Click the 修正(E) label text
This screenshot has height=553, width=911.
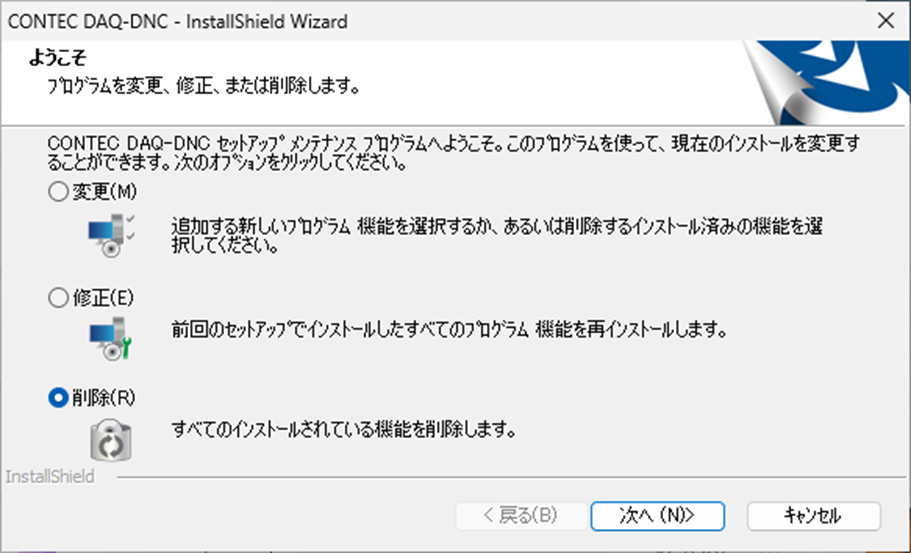pos(103,298)
